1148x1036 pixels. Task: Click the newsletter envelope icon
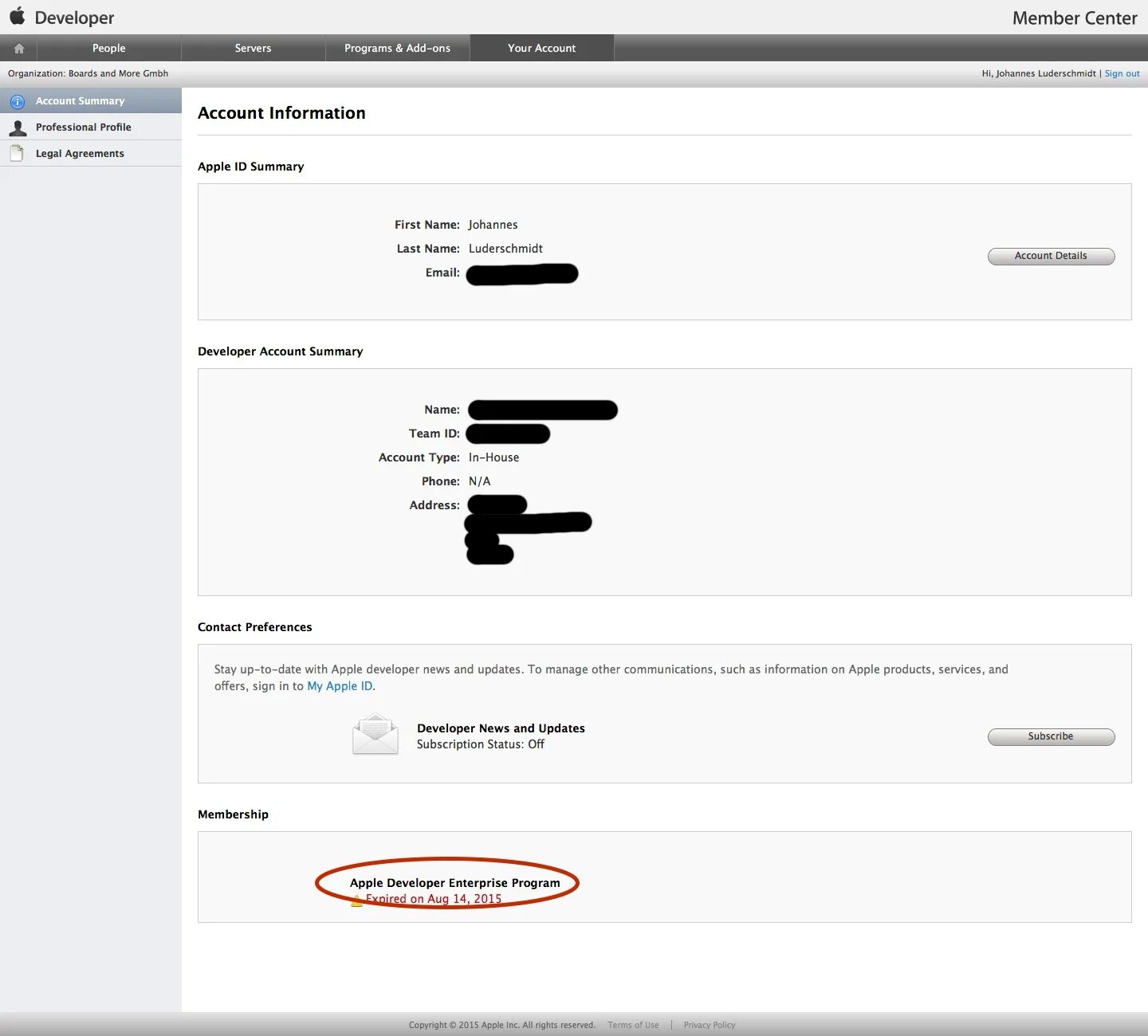(x=375, y=734)
